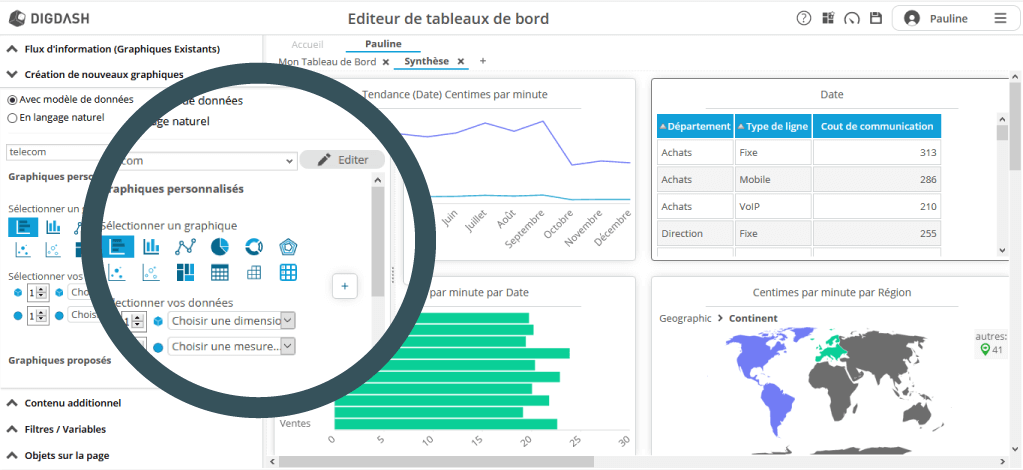
Task: Click the dashboard tiles with star icon
Action: click(828, 18)
